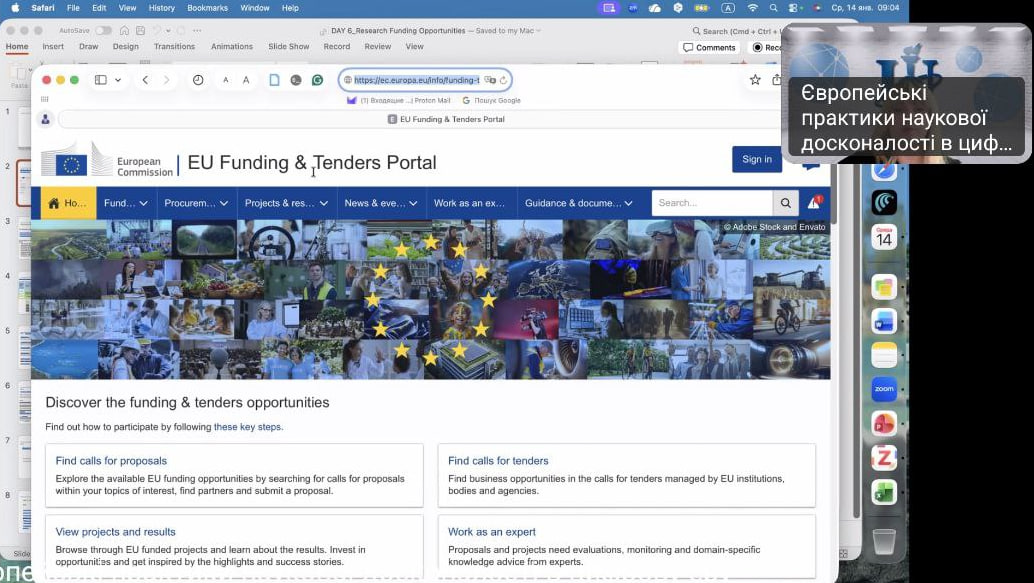Open Zoom from the dock
Screen dimensions: 1034x583
pos(884,389)
